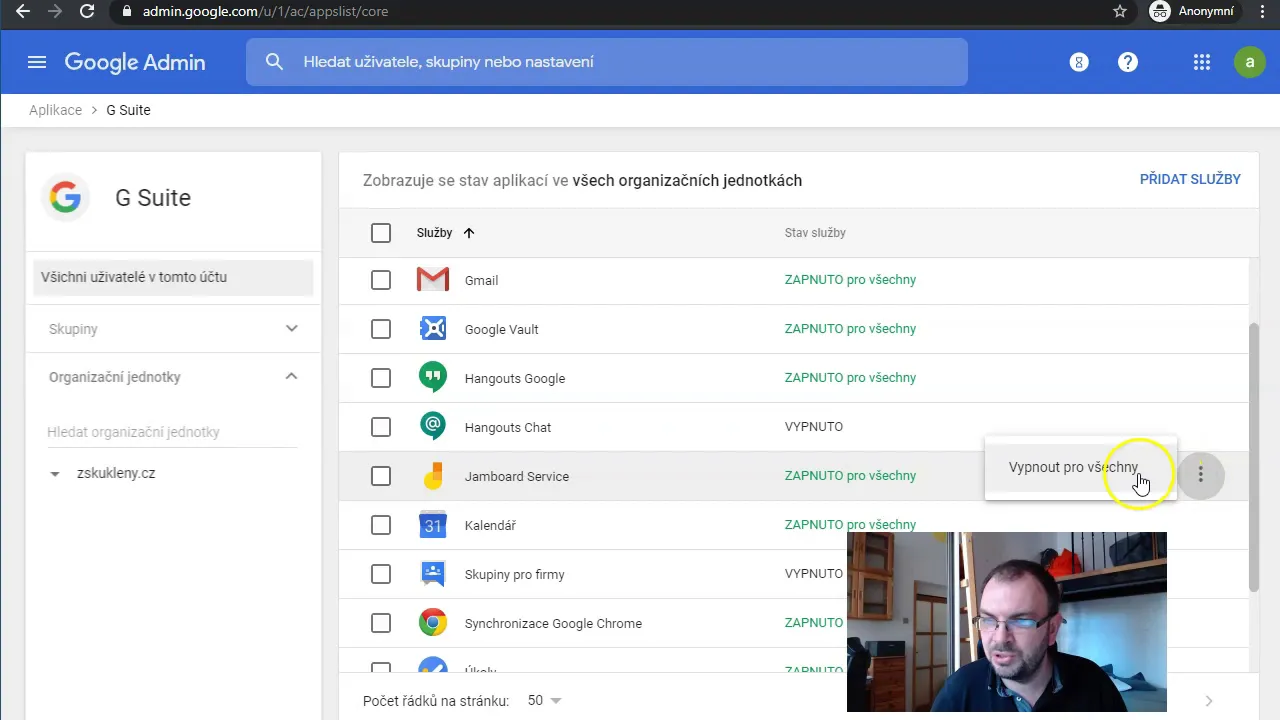This screenshot has width=1280, height=720.
Task: Click the G Suite Google logo
Action: [x=65, y=197]
